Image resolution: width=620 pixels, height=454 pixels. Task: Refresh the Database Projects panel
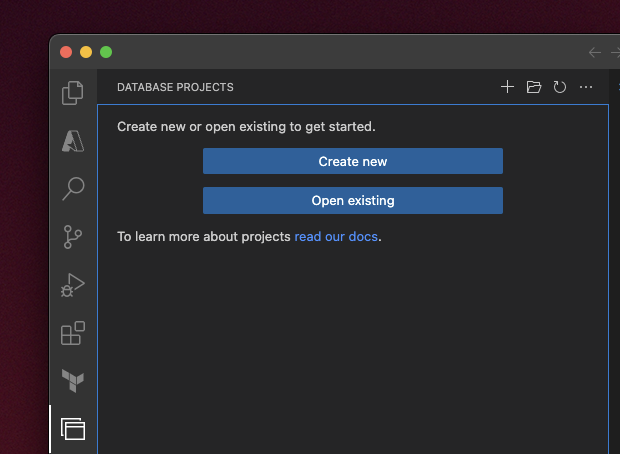[560, 87]
